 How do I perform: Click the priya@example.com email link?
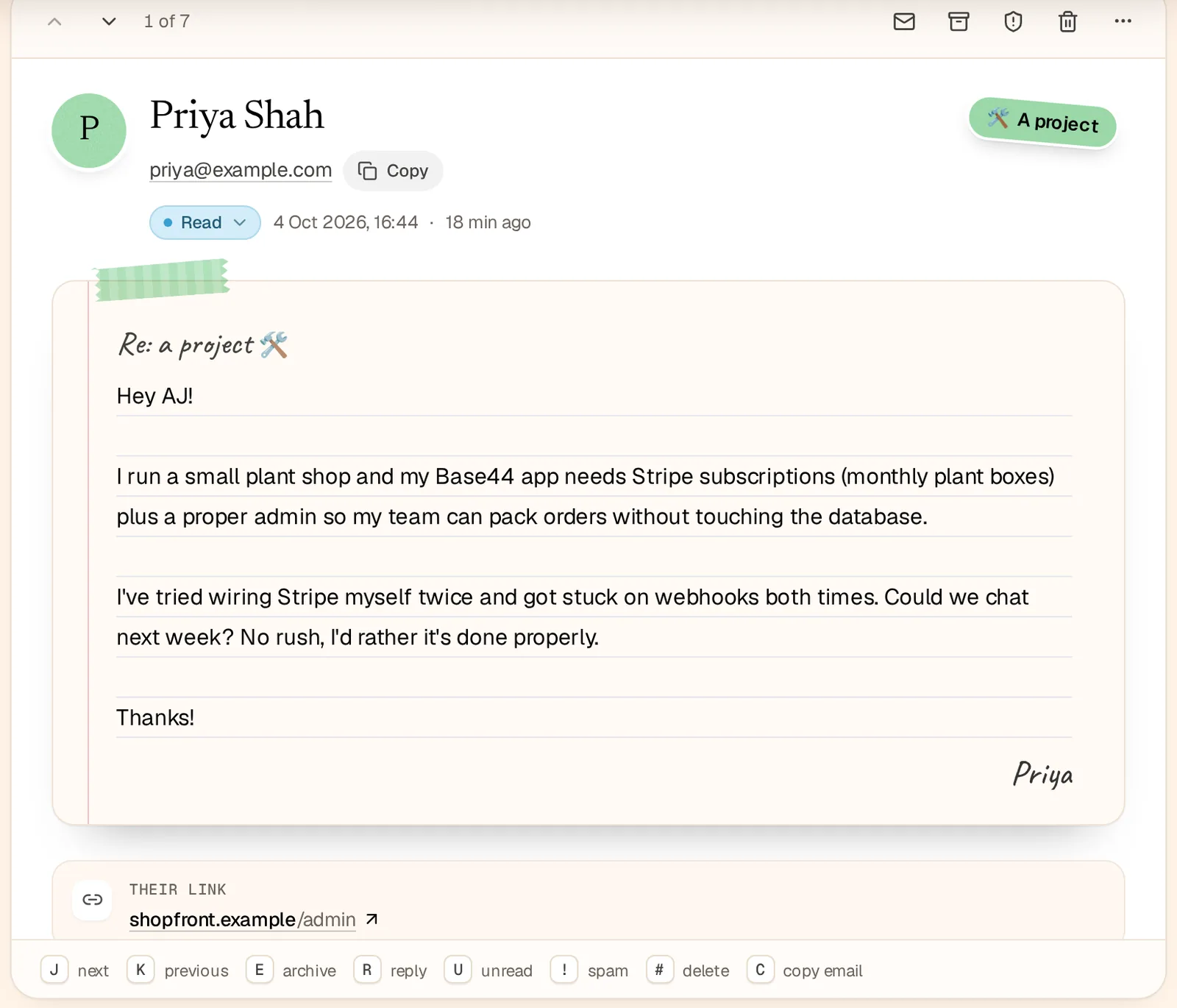tap(241, 170)
